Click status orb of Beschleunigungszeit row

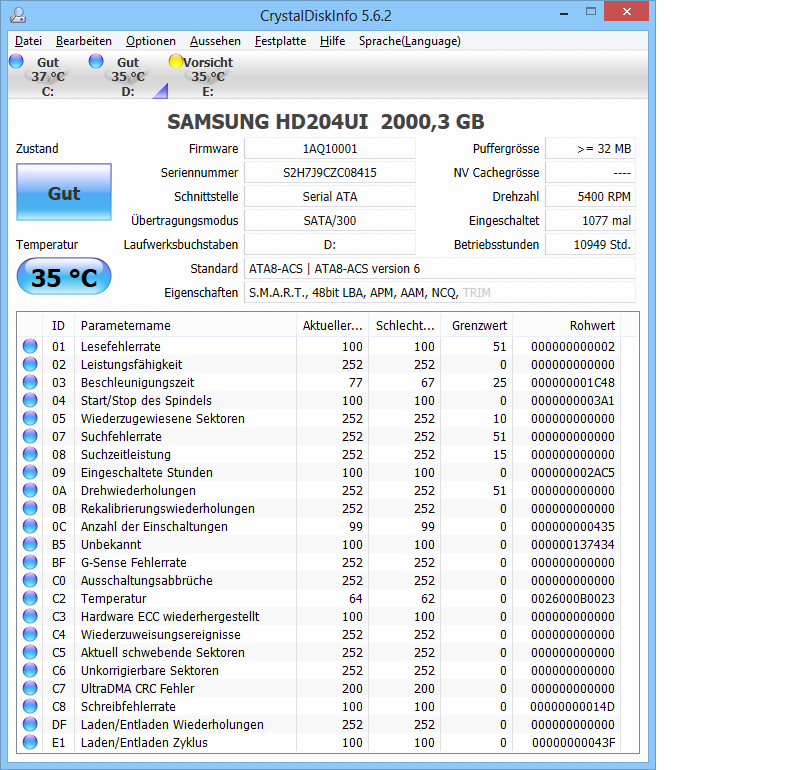(x=30, y=382)
